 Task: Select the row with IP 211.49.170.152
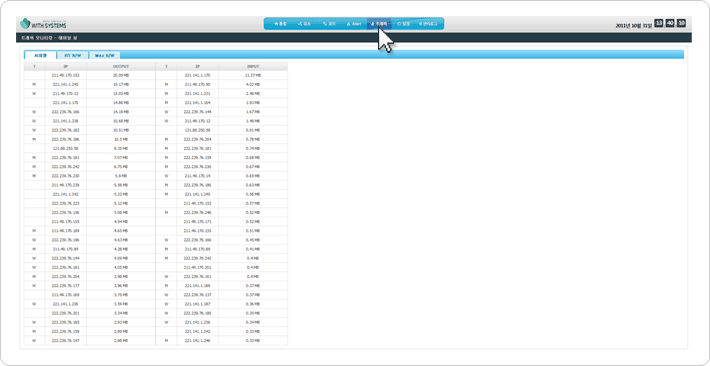tap(90, 75)
